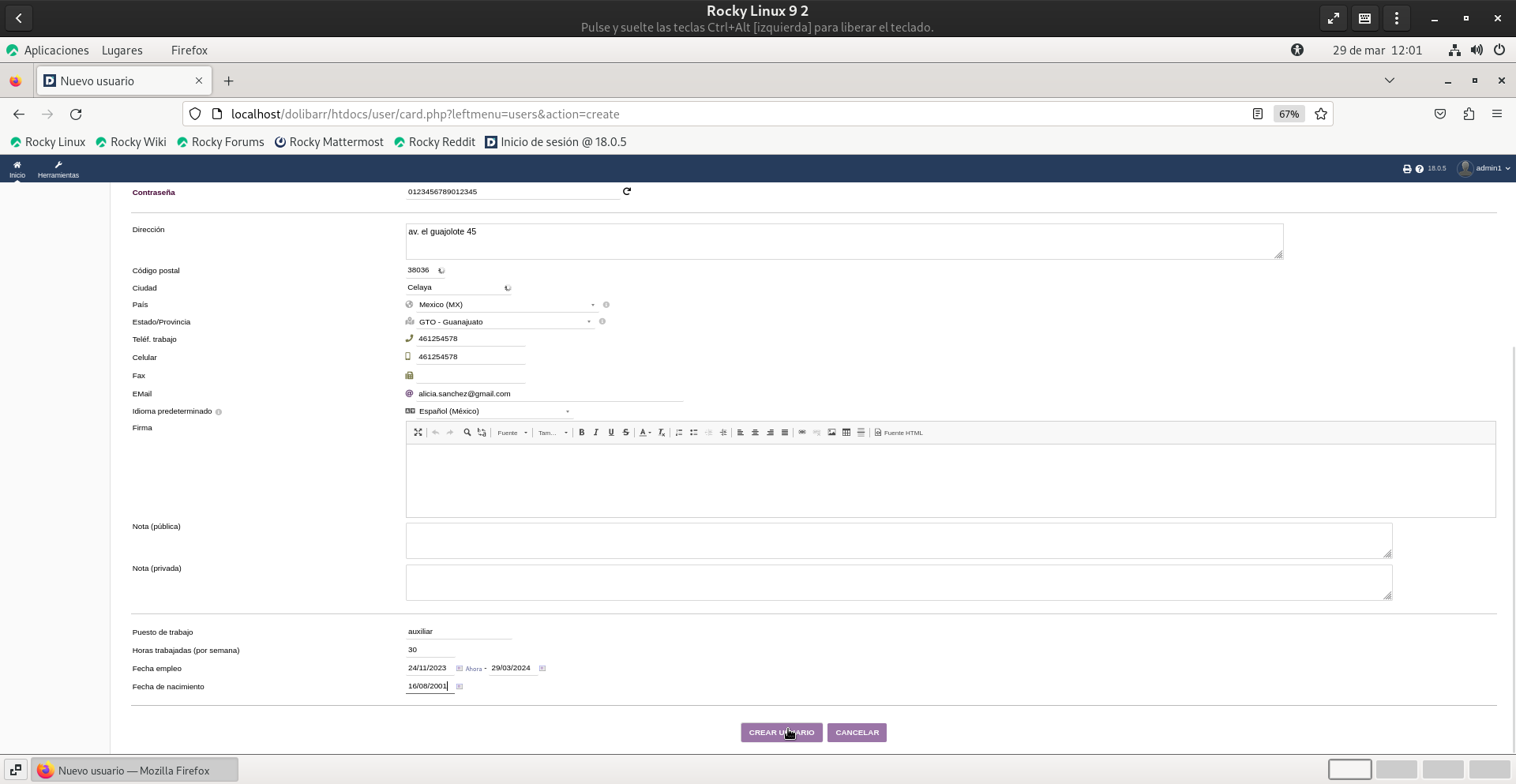This screenshot has height=784, width=1516.
Task: Open the help question mark icon
Action: coord(1419,169)
